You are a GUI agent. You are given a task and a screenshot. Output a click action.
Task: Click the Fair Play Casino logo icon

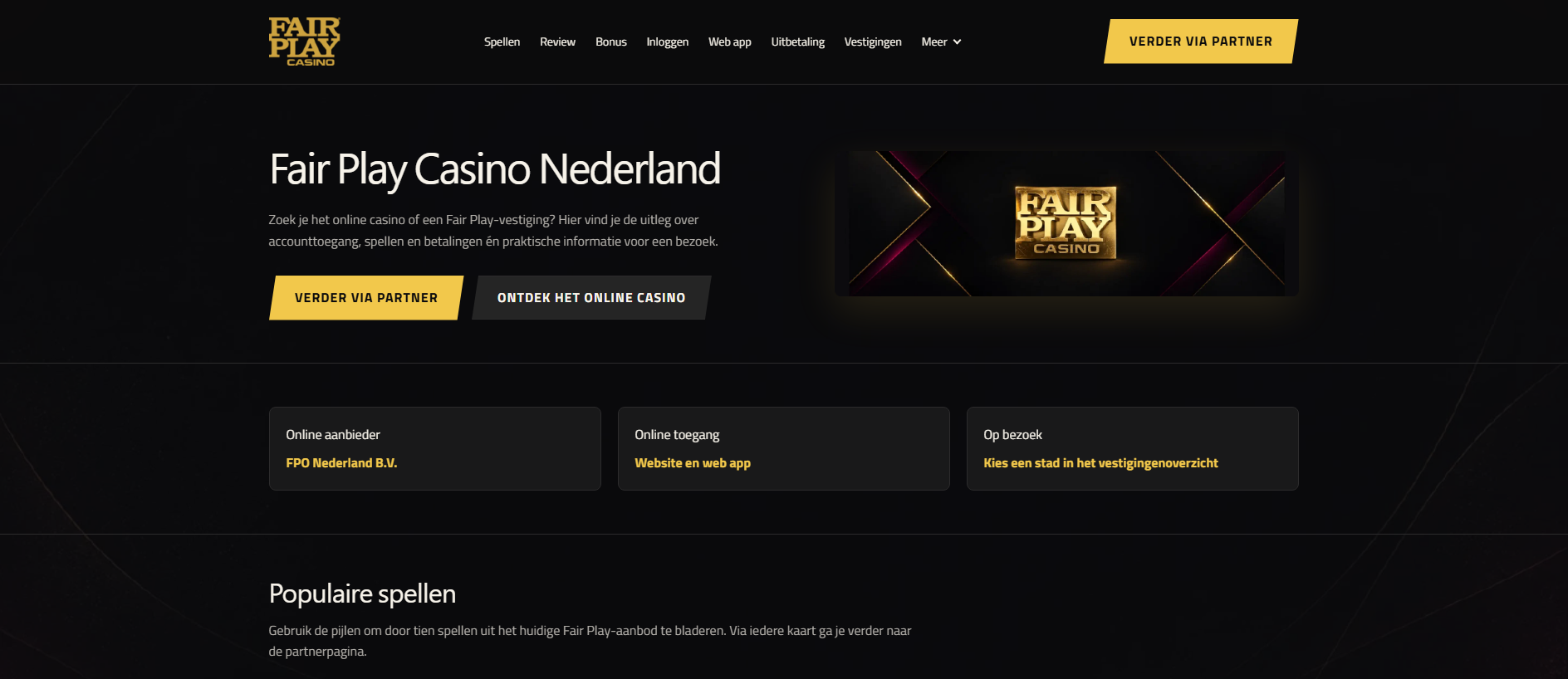304,42
